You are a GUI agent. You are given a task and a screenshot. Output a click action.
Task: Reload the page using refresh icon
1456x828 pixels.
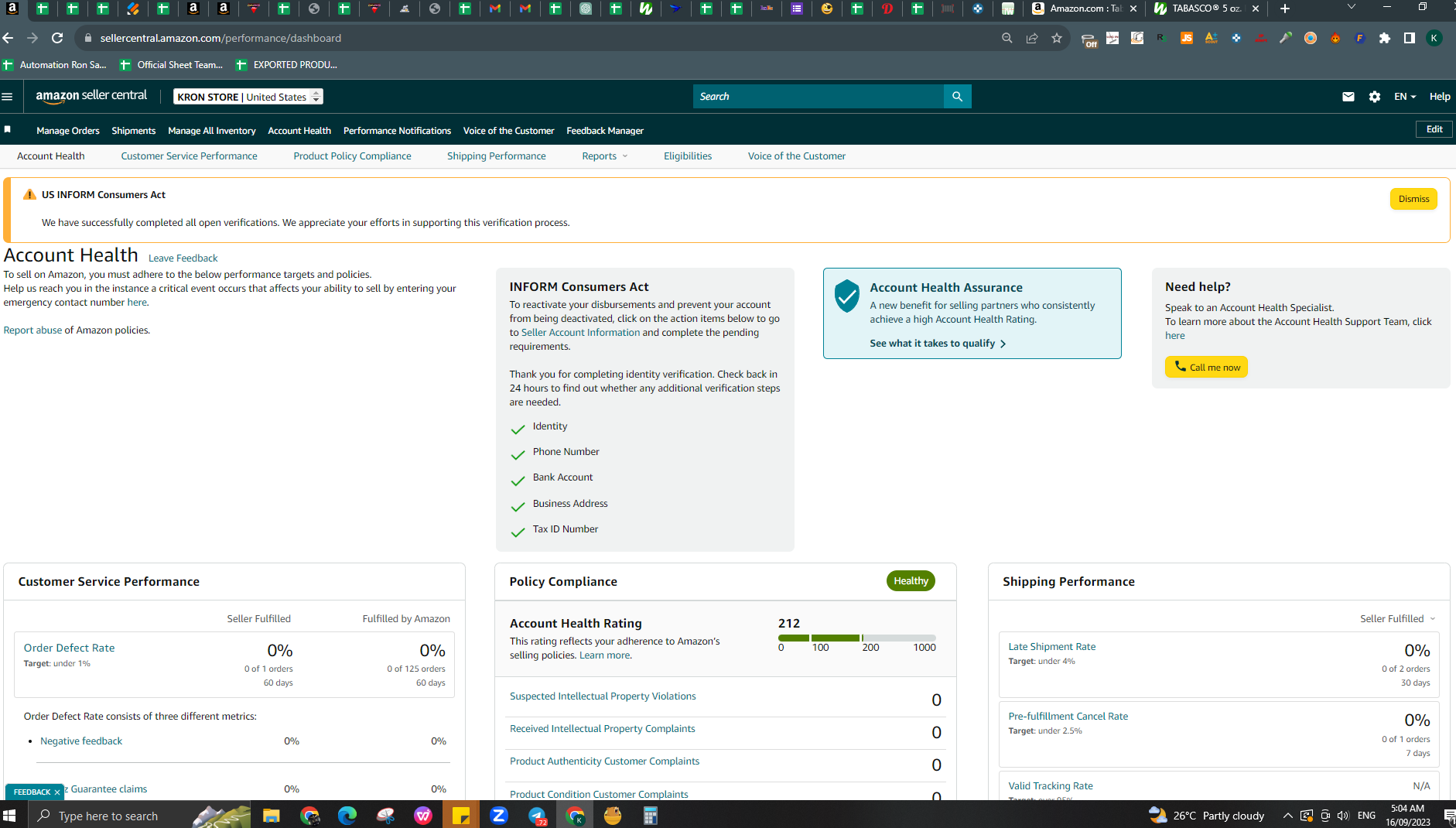(57, 38)
